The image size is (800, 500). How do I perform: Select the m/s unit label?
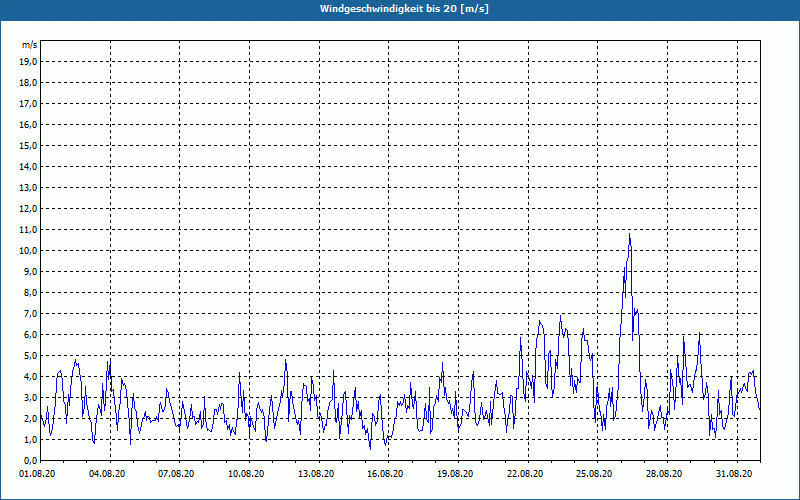29,45
